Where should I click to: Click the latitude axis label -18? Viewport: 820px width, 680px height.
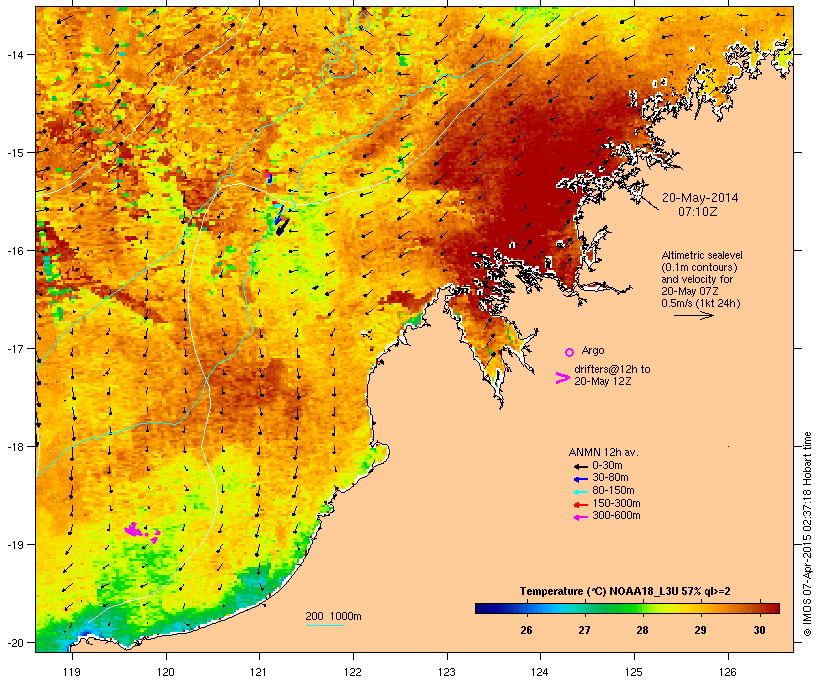click(15, 447)
